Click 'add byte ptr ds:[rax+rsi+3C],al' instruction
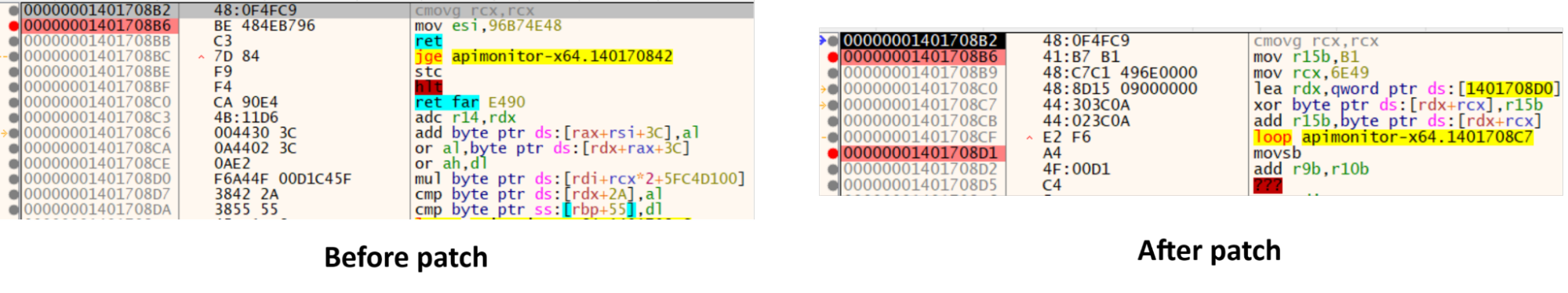This screenshot has height=293, width=1568. 557,132
